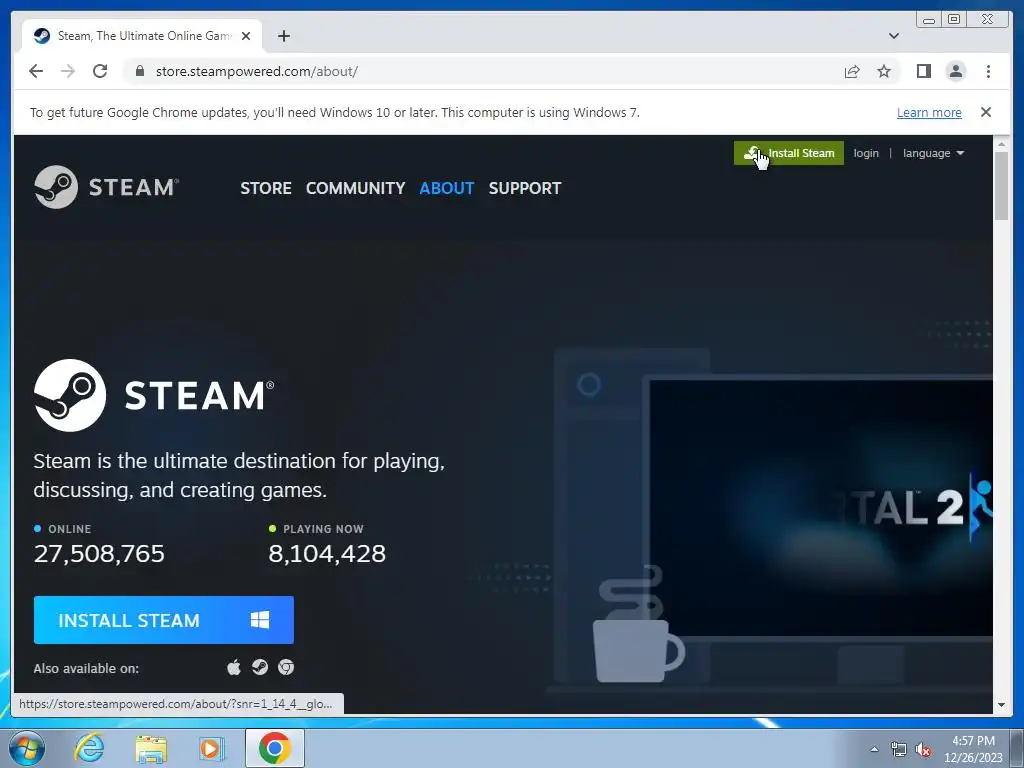The image size is (1024, 768).
Task: Launch Internet Explorer from taskbar
Action: pos(89,748)
